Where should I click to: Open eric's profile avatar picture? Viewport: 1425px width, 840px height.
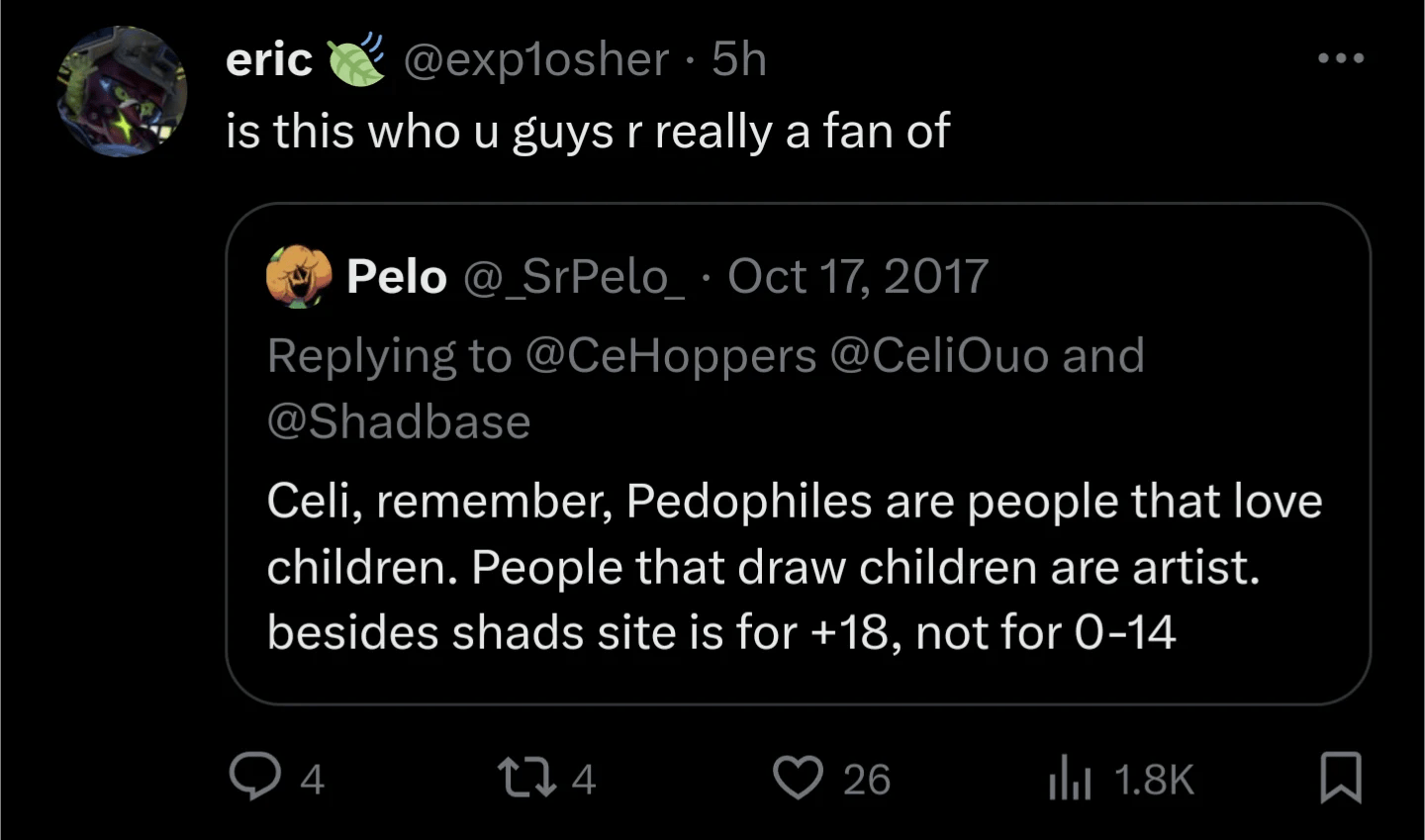(122, 92)
